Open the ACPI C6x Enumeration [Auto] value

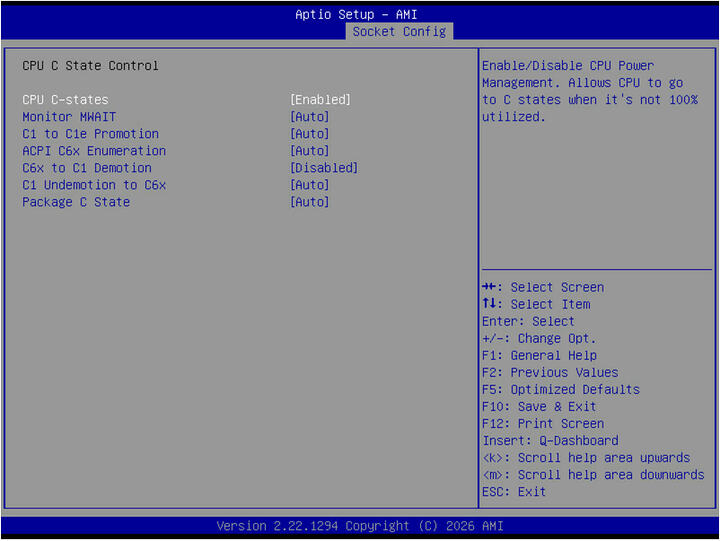click(x=309, y=151)
